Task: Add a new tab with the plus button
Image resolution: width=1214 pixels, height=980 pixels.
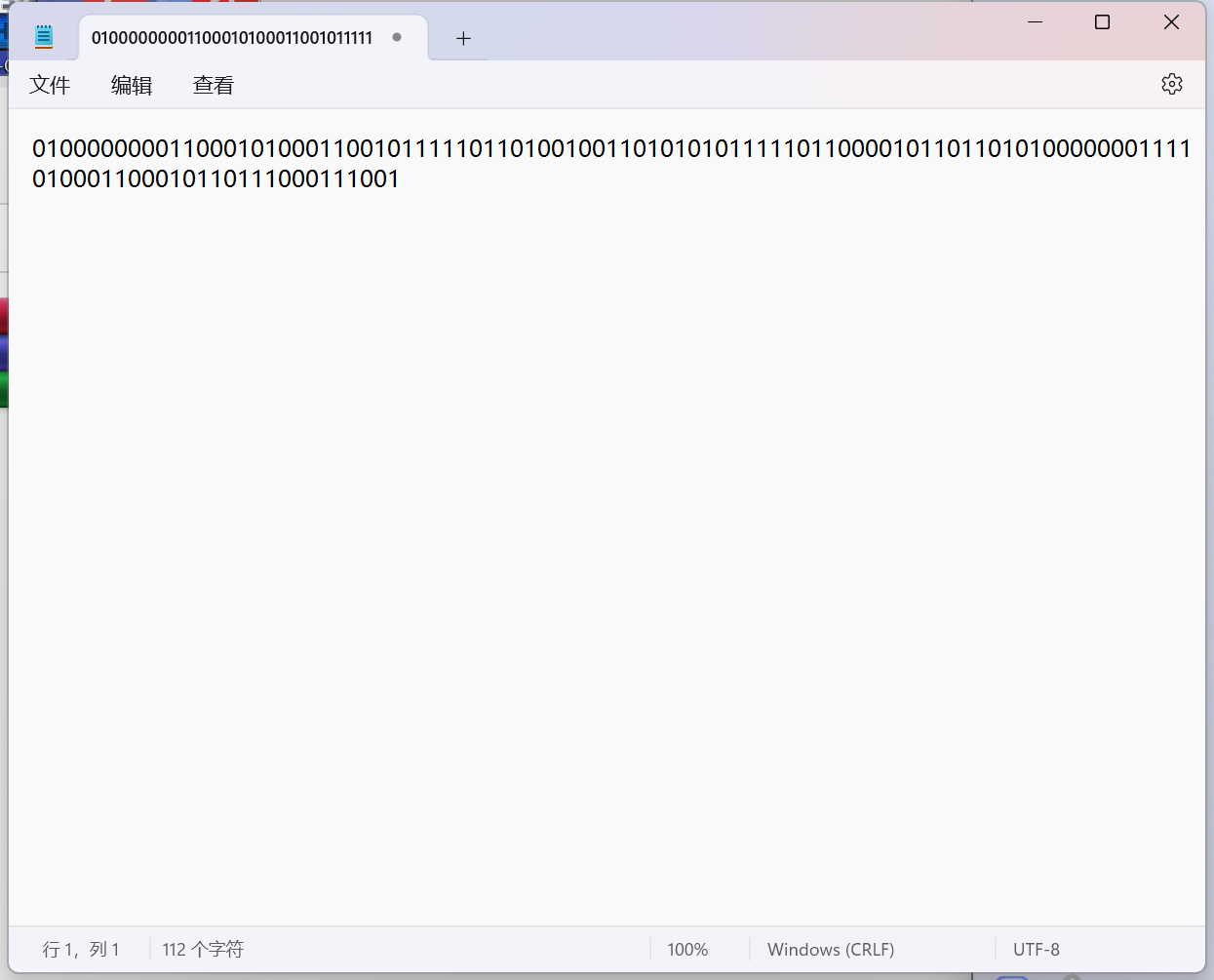Action: click(x=463, y=38)
